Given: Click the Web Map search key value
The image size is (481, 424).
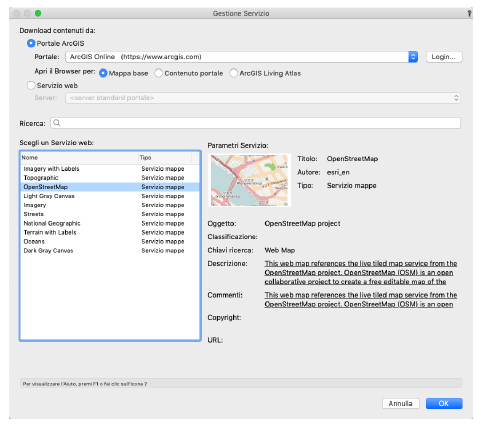Looking at the screenshot, I should [x=280, y=250].
